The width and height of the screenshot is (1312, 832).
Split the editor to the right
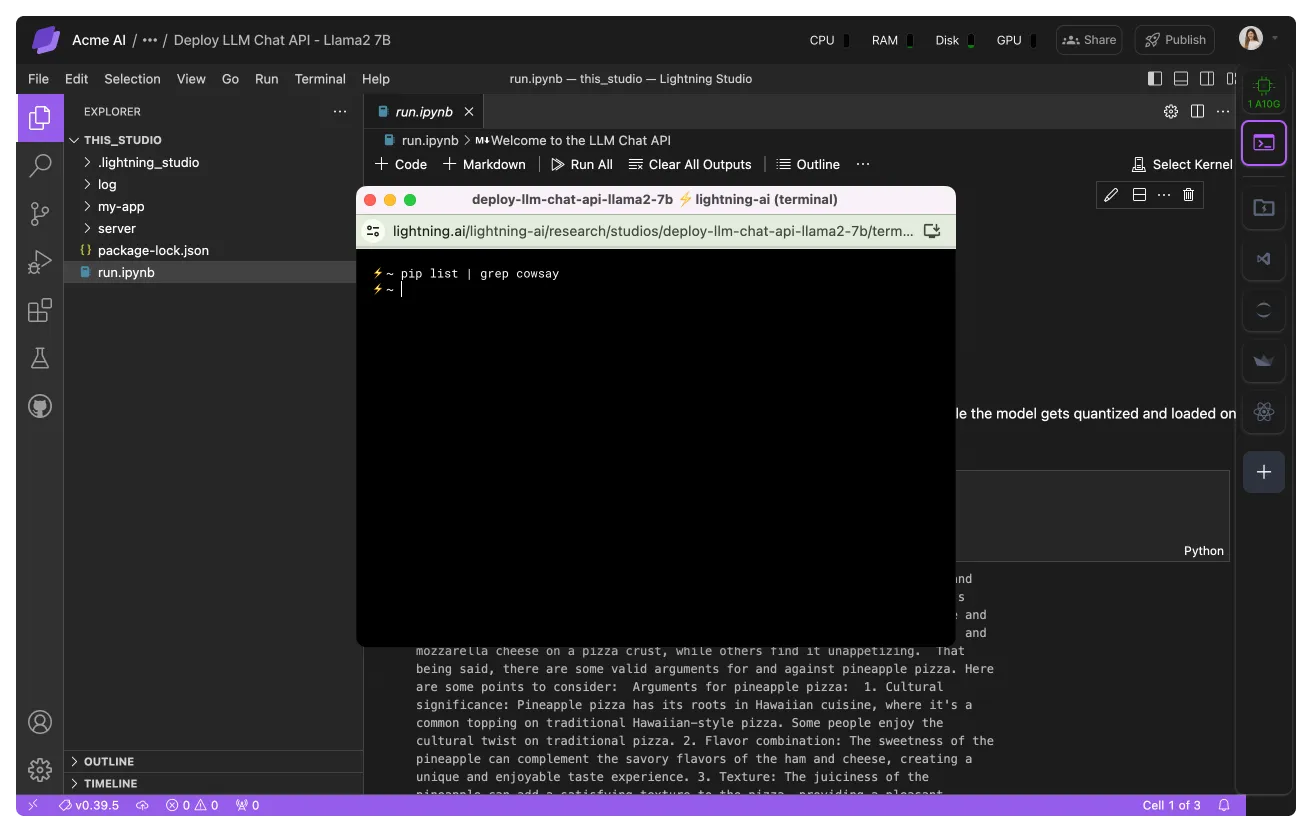[x=1197, y=112]
